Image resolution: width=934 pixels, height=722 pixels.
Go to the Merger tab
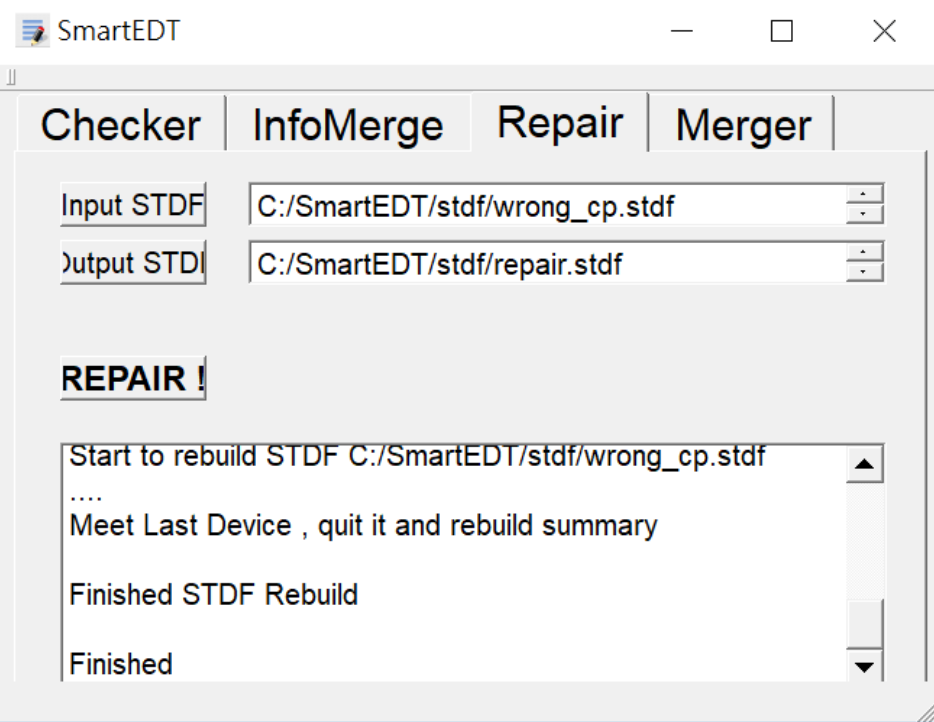pyautogui.click(x=743, y=125)
